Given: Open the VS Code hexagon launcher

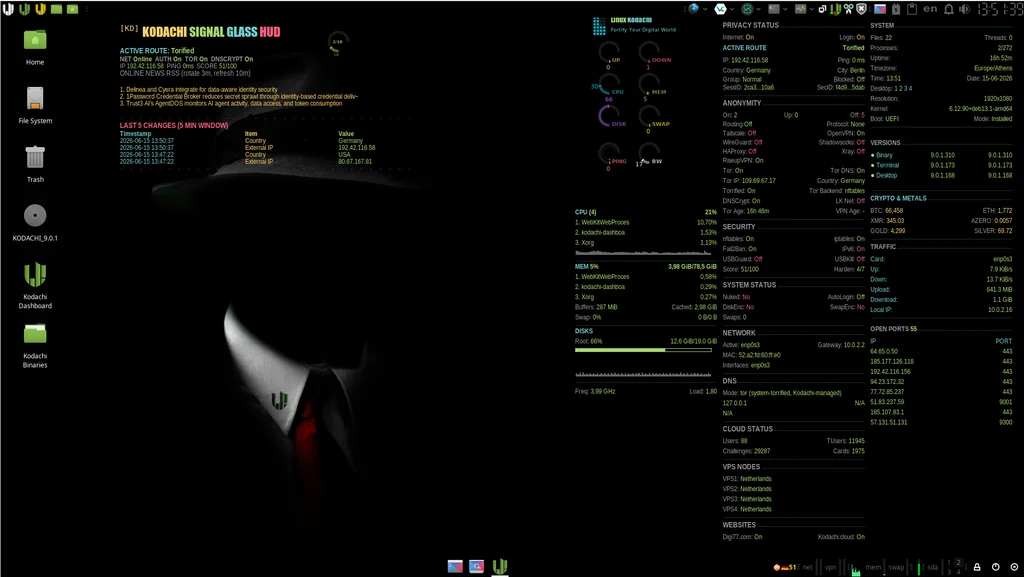Looking at the screenshot, I should coord(720,9).
